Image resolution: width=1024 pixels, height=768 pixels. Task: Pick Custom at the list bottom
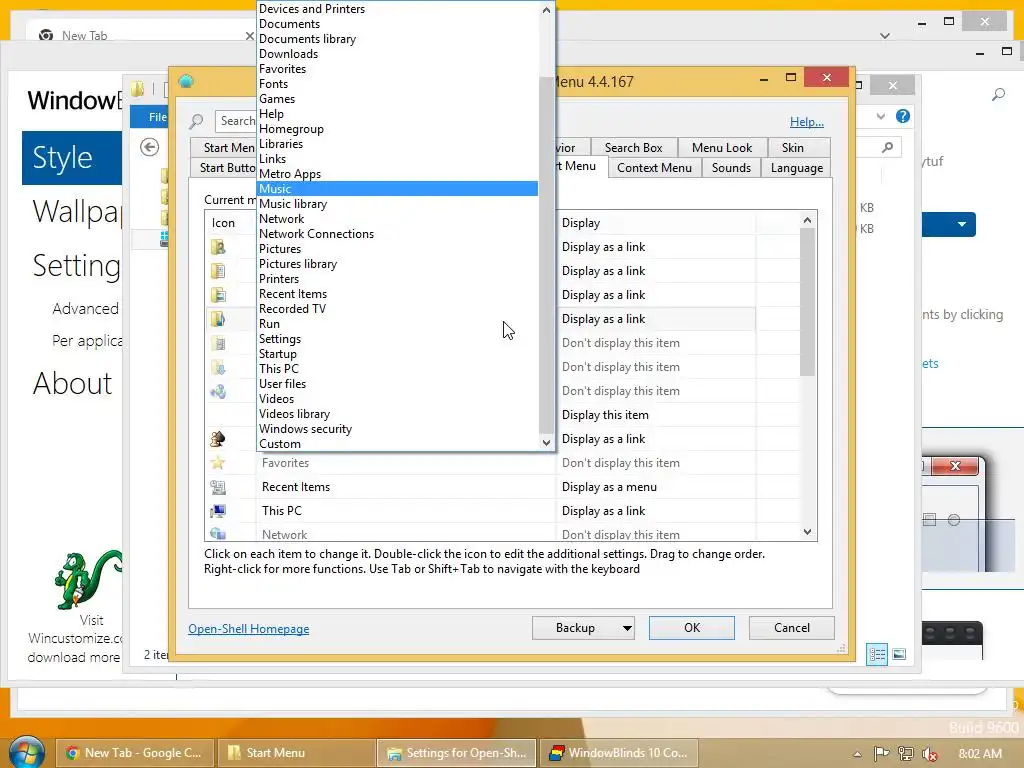pos(398,444)
